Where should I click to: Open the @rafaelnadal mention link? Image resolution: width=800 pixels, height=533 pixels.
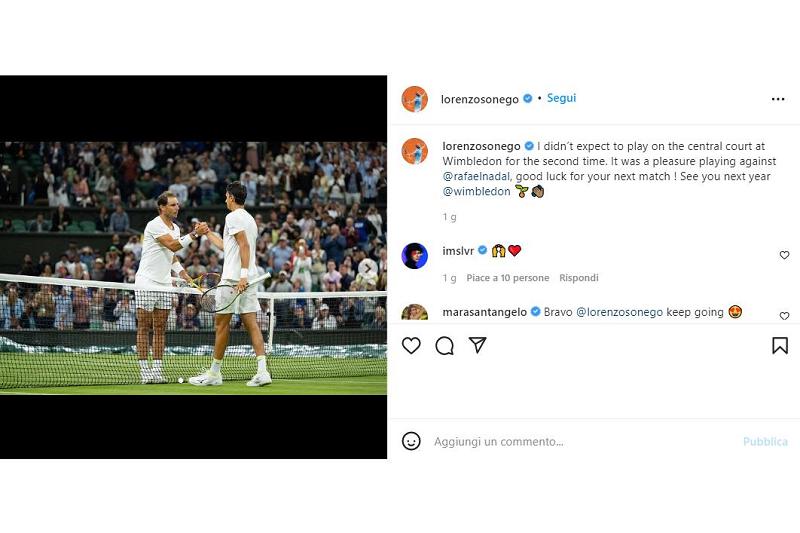coord(476,176)
